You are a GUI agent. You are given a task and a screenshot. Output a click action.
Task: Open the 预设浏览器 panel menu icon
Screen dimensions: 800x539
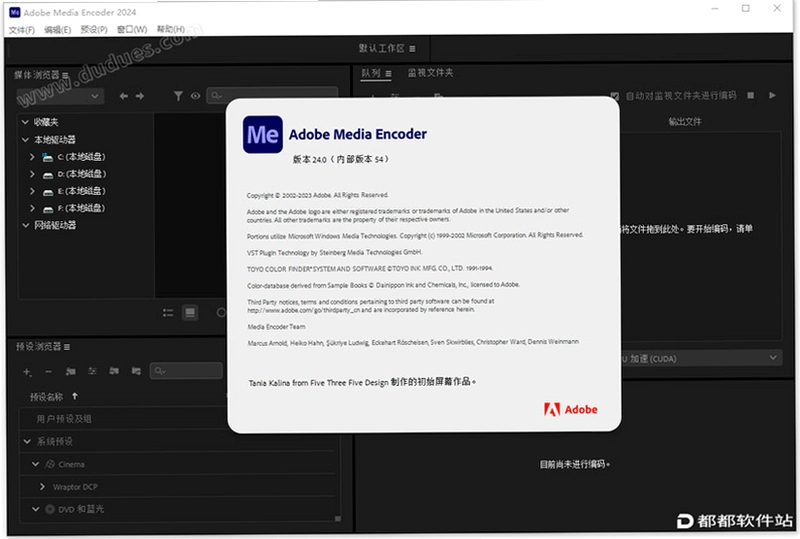click(x=67, y=347)
